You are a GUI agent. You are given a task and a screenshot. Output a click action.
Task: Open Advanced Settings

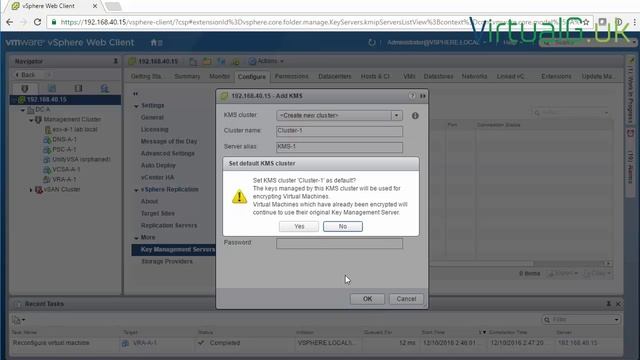[167, 153]
